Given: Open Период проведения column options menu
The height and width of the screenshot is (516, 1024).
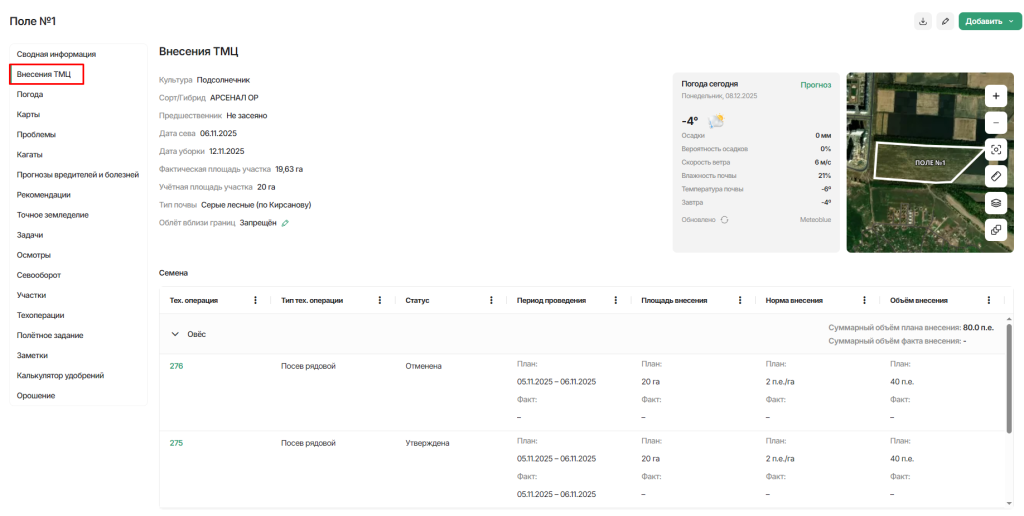Looking at the screenshot, I should pos(615,300).
